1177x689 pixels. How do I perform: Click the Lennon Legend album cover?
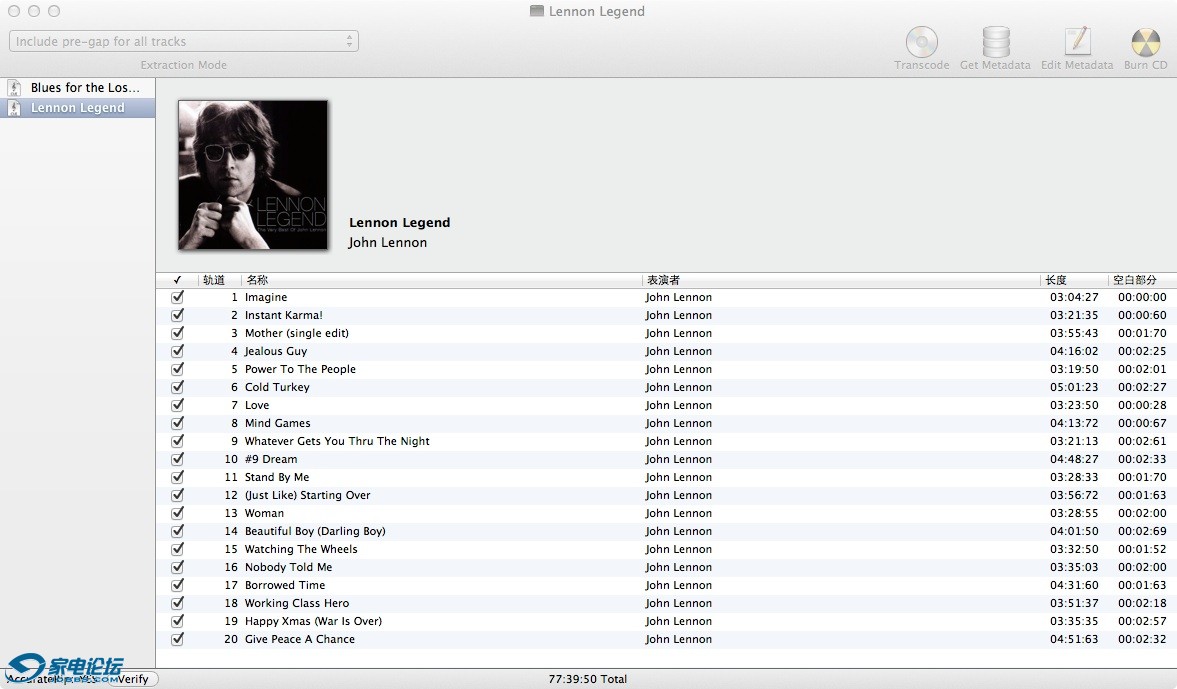tap(253, 175)
